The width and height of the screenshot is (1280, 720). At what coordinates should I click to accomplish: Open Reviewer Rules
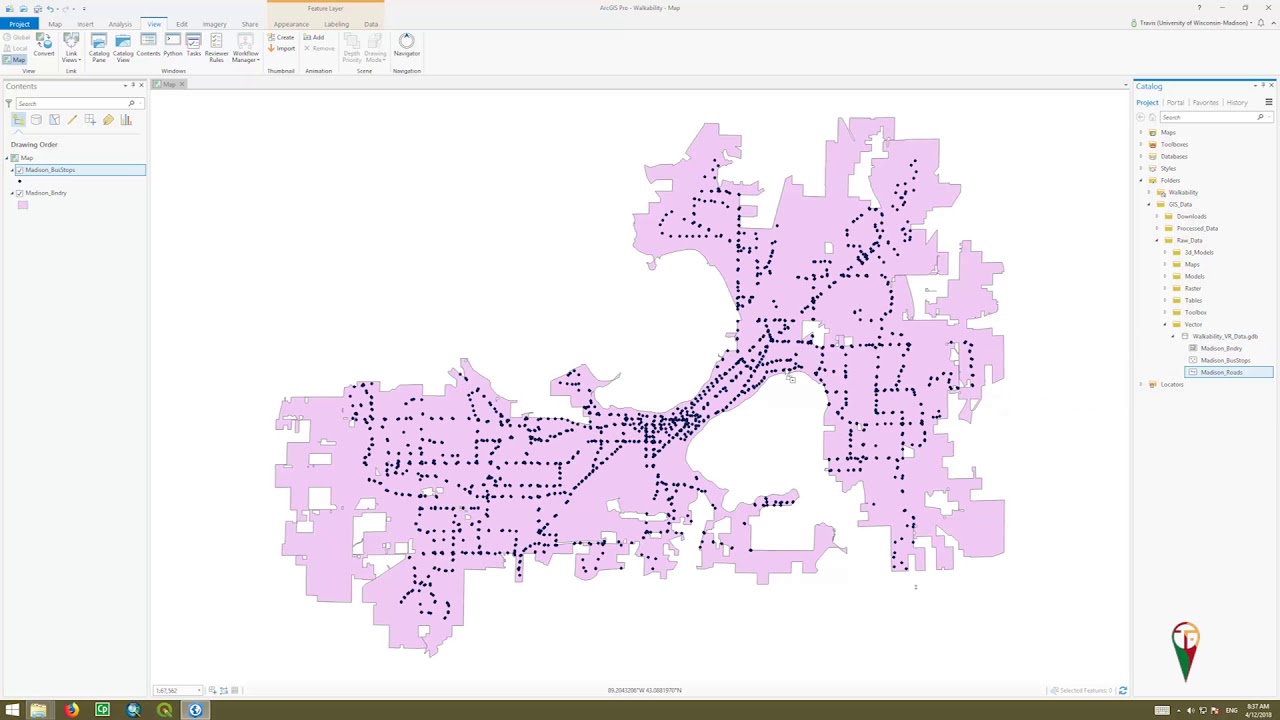[216, 47]
